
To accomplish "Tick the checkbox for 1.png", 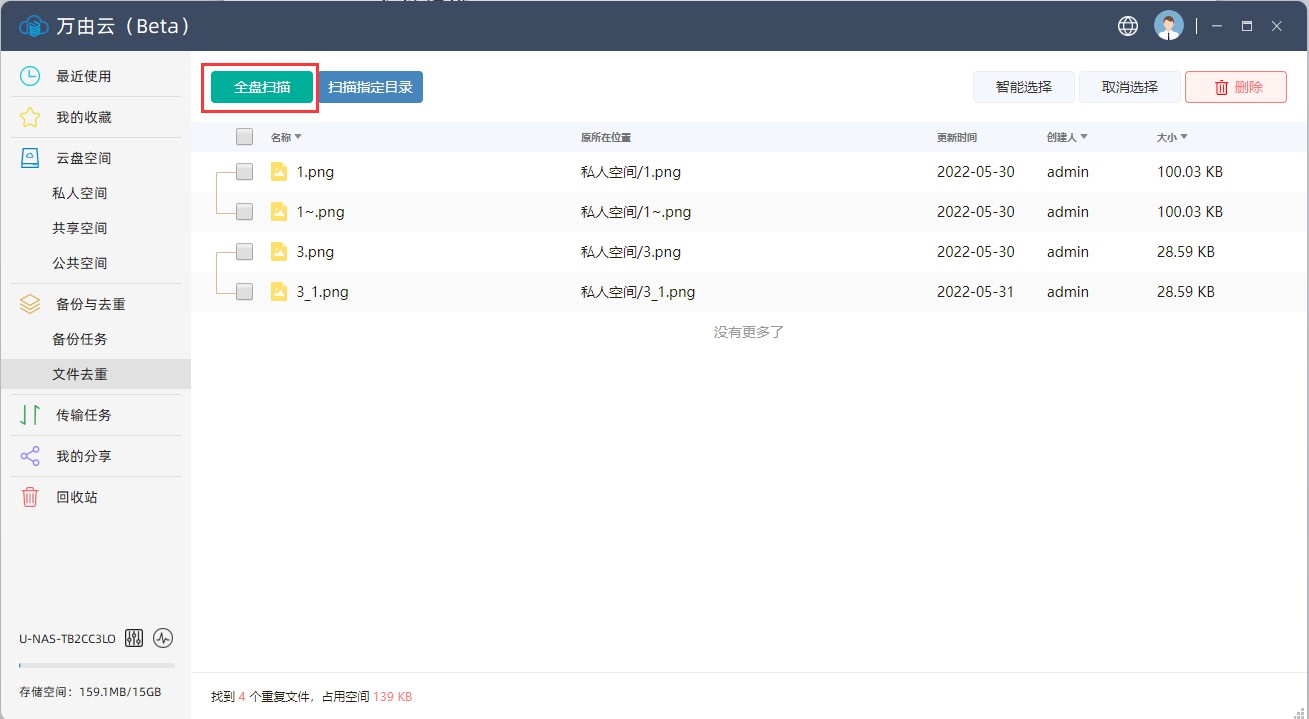I will [244, 172].
